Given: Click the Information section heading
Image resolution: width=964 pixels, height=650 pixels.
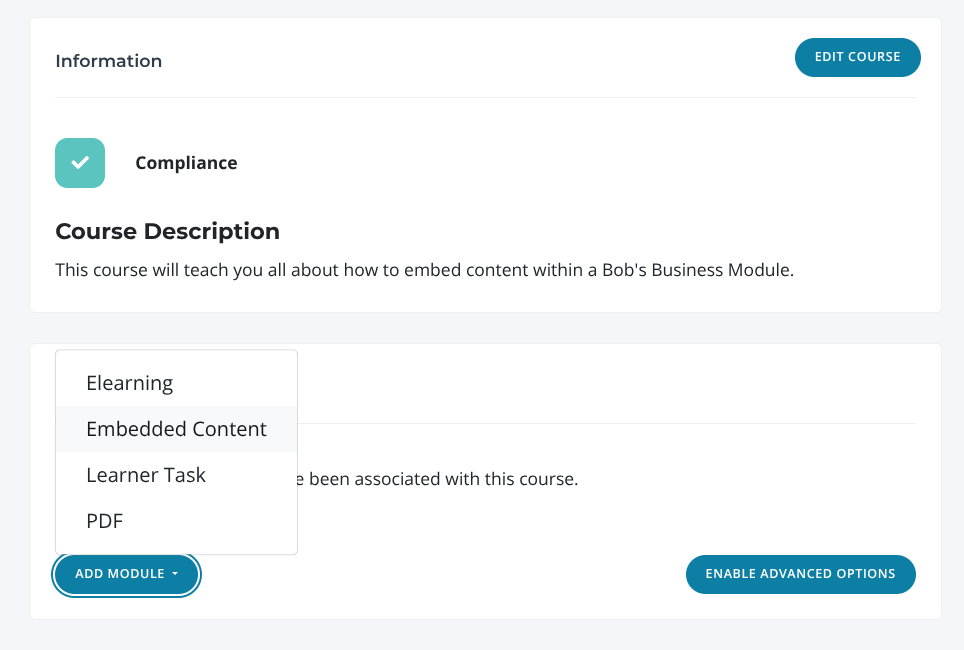Looking at the screenshot, I should (108, 61).
